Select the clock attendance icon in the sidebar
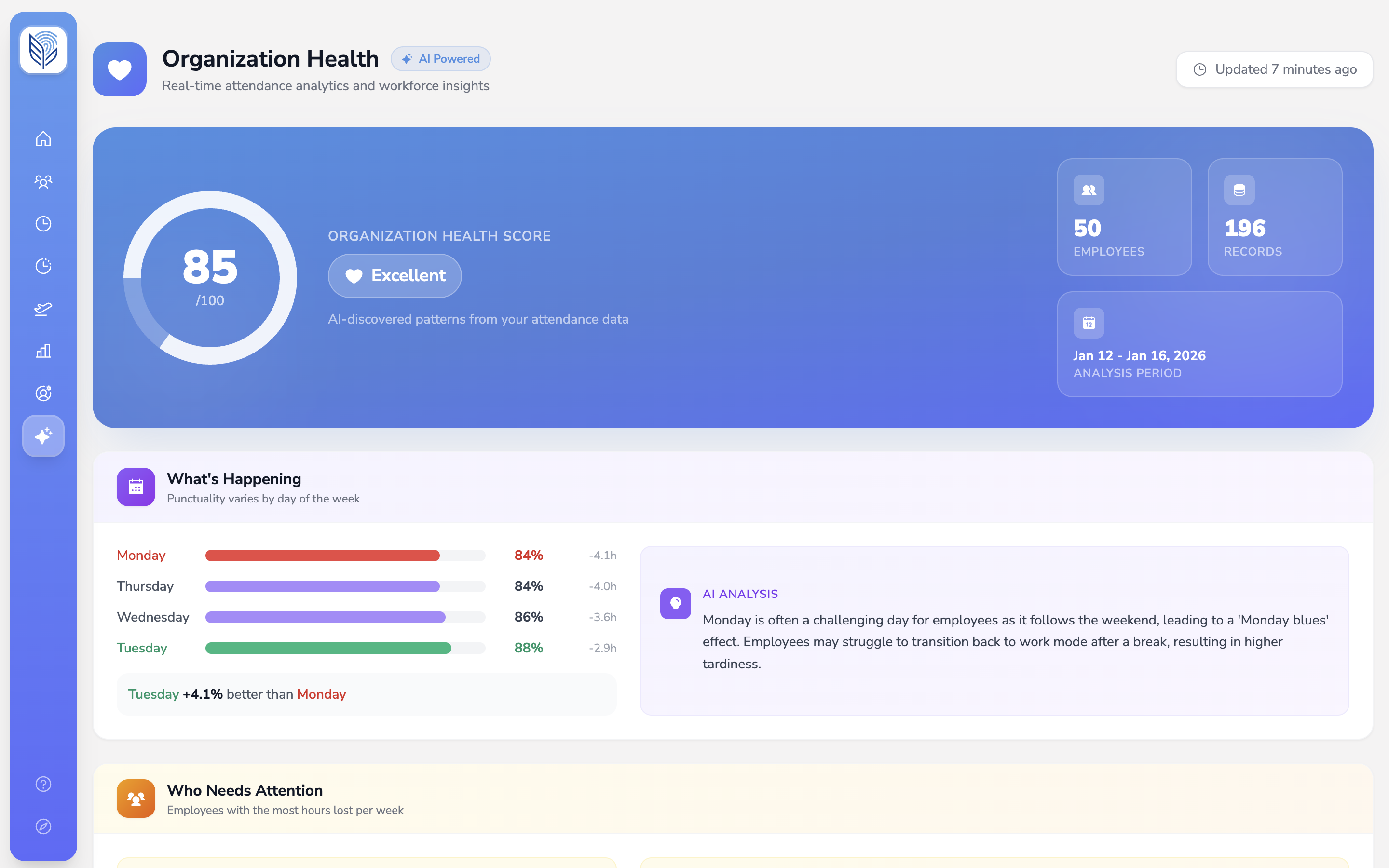Image resolution: width=1389 pixels, height=868 pixels. tap(43, 224)
